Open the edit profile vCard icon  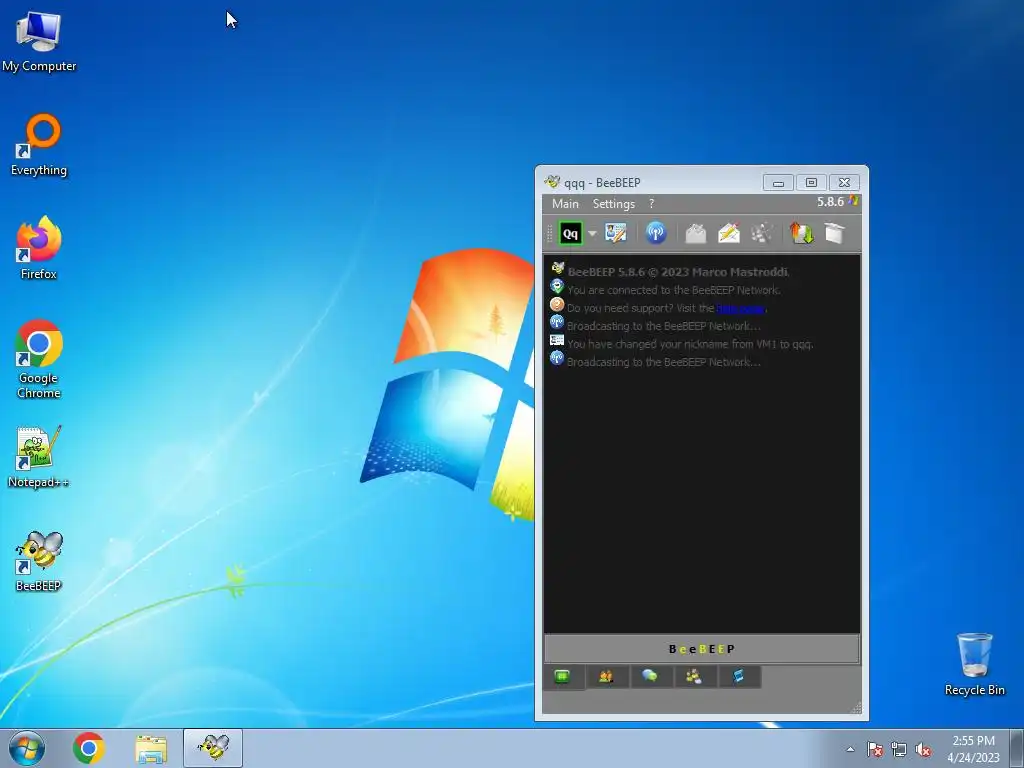(615, 233)
